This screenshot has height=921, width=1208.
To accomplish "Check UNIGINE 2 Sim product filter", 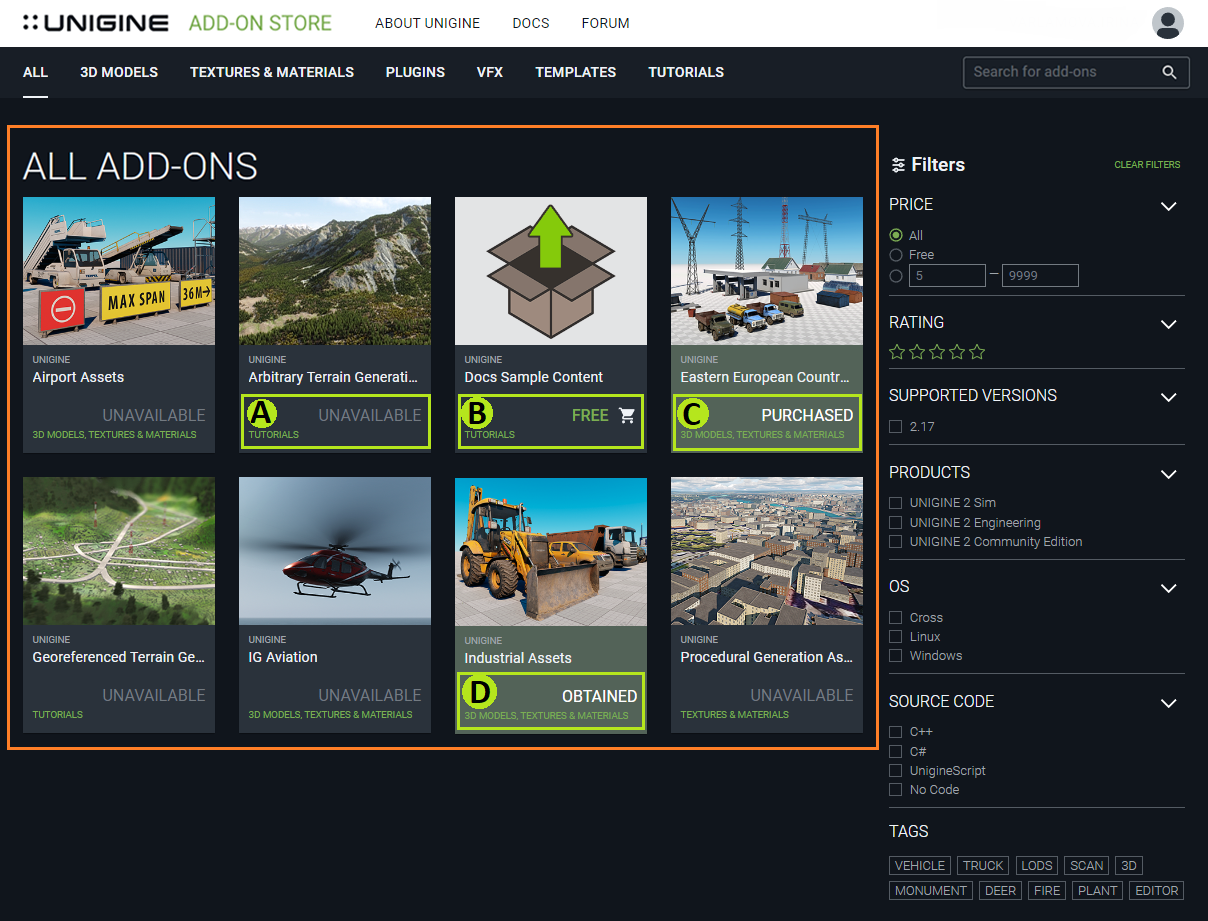I will pyautogui.click(x=896, y=503).
